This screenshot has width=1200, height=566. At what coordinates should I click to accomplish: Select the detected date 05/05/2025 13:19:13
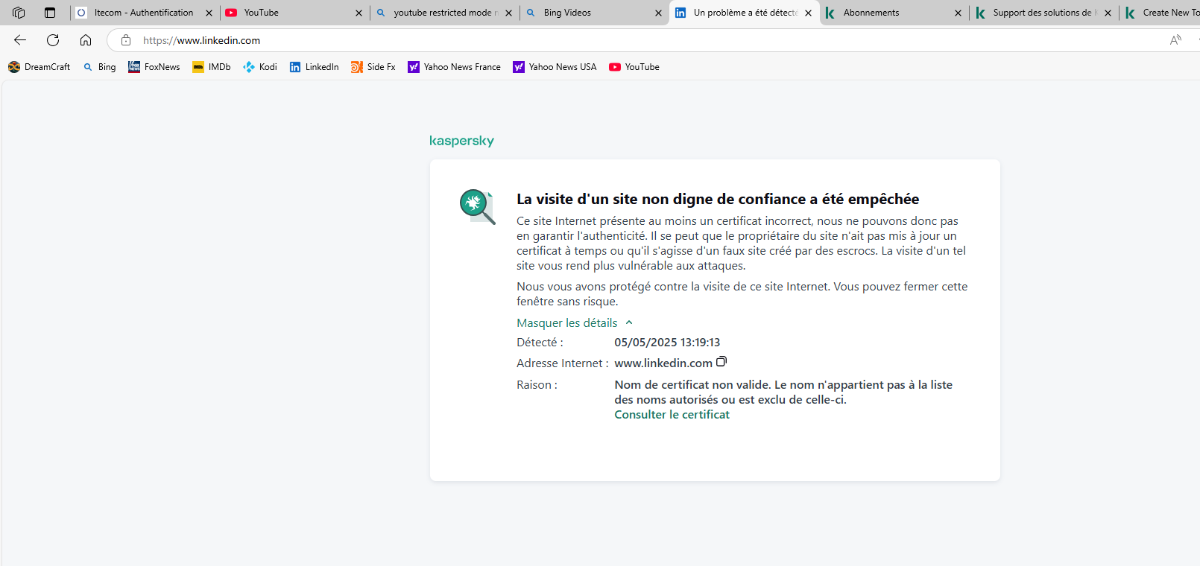coord(667,342)
